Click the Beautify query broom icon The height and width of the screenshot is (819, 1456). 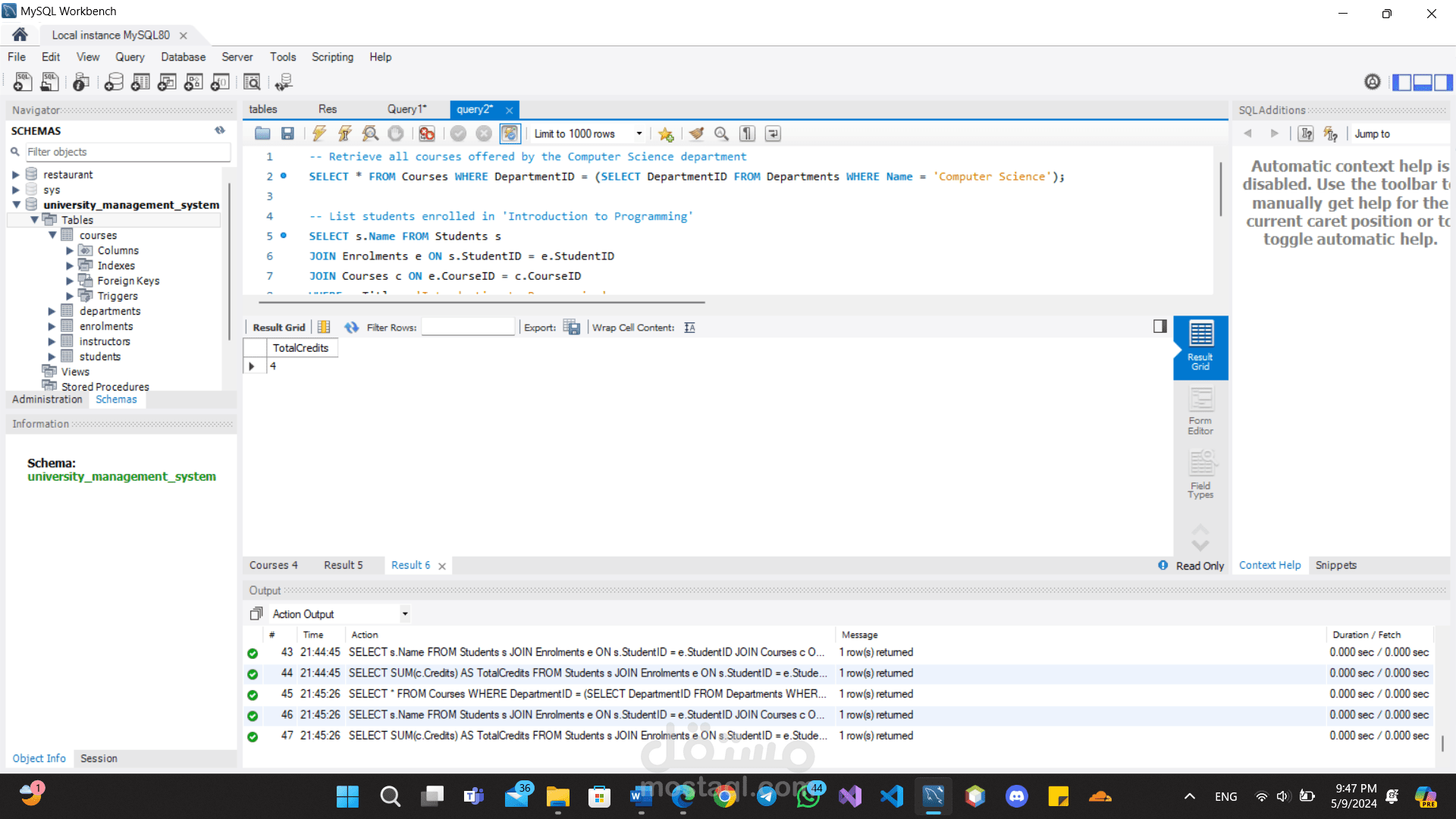(x=696, y=133)
